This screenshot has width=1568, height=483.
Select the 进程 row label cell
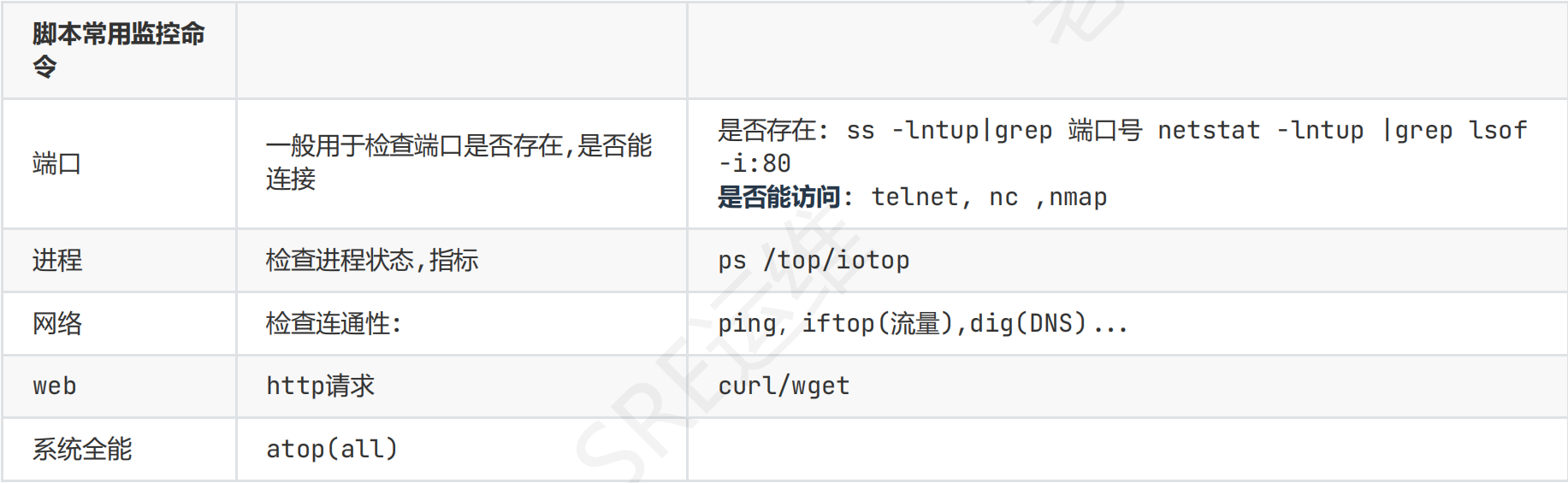pos(119,260)
